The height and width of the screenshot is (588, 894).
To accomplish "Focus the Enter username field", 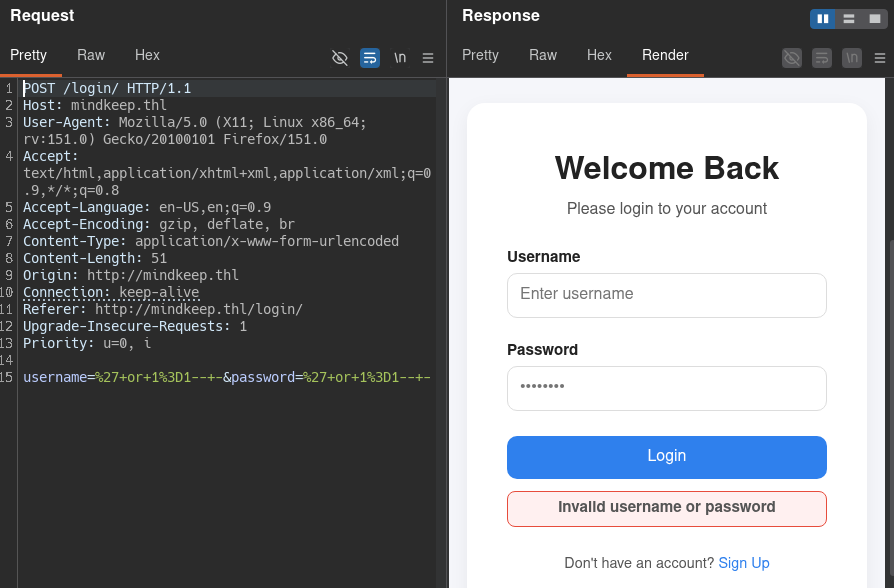I will [667, 295].
